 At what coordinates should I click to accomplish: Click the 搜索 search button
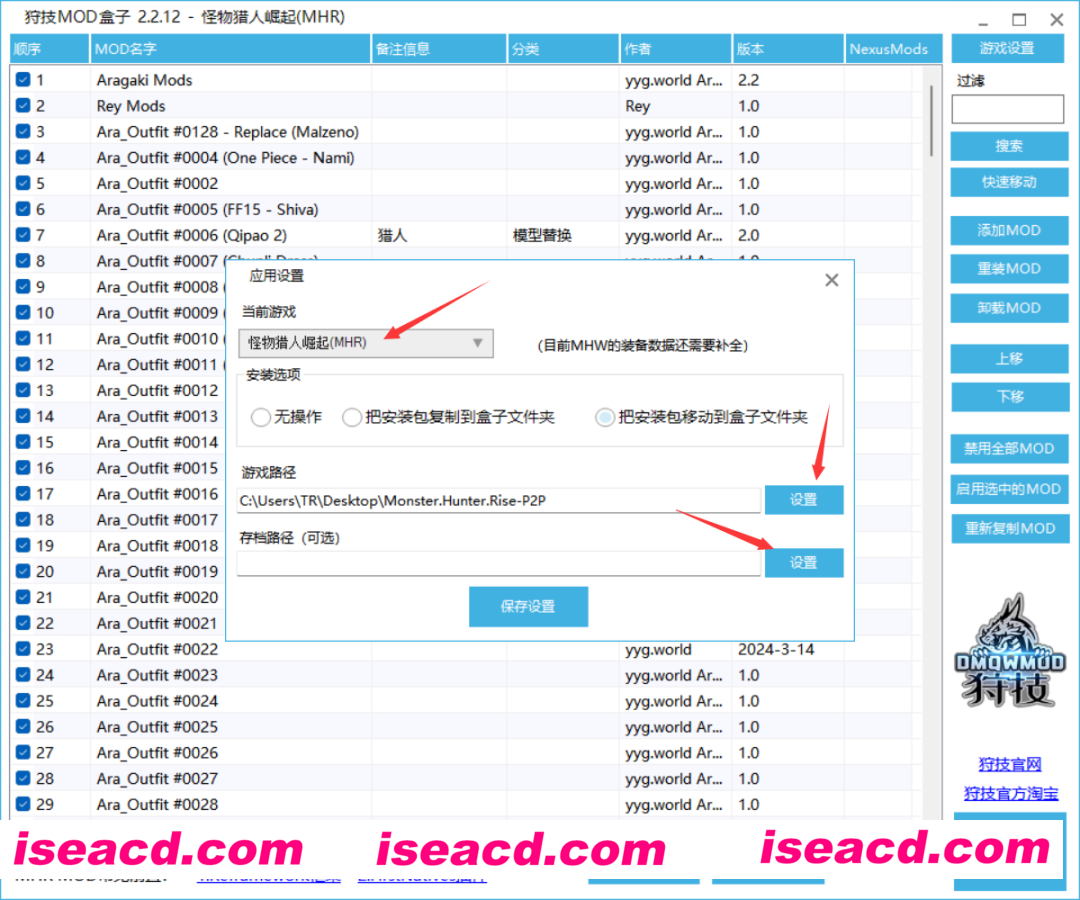pyautogui.click(x=1008, y=146)
